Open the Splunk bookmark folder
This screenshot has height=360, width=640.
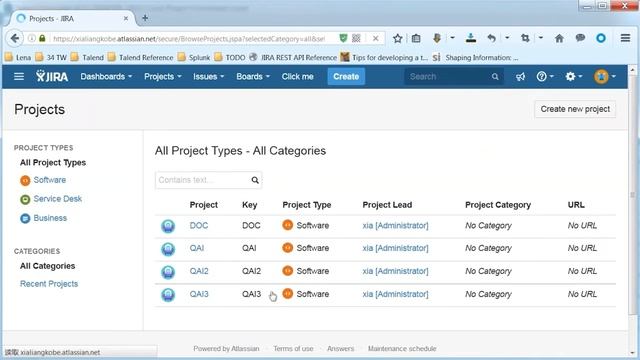(x=194, y=58)
